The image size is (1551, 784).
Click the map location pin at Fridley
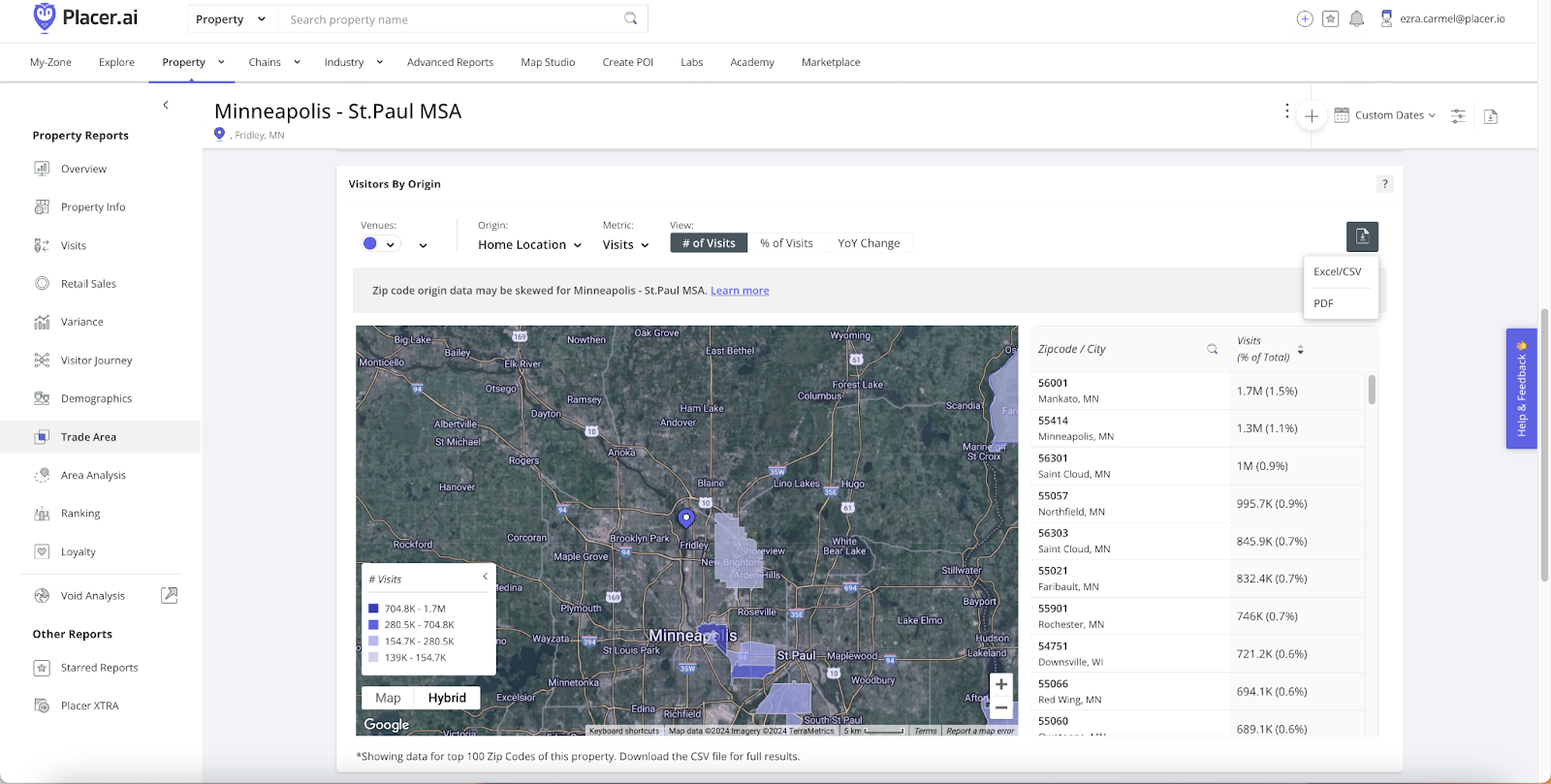(x=686, y=518)
